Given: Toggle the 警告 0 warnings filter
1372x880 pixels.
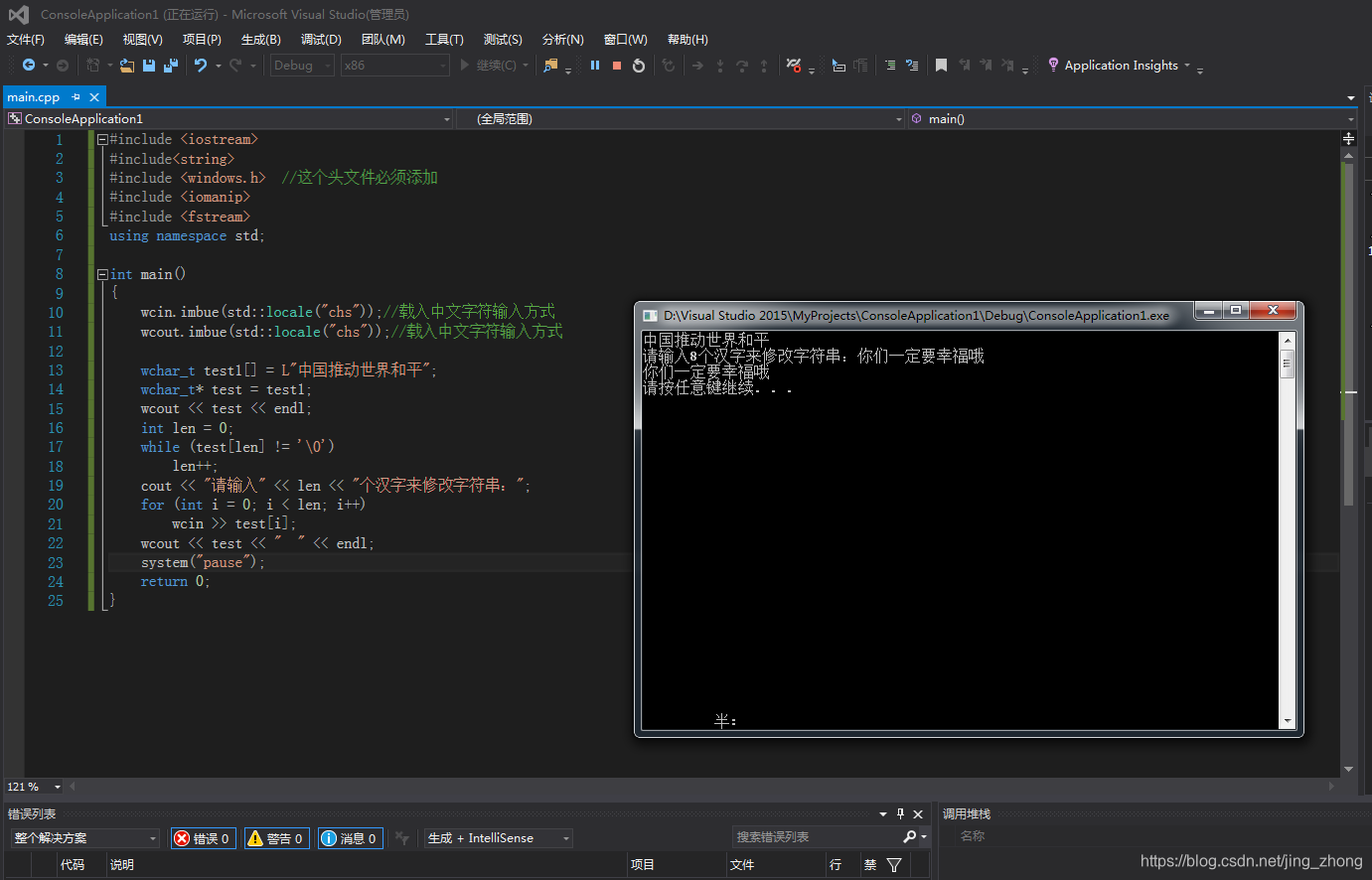Looking at the screenshot, I should click(x=276, y=837).
